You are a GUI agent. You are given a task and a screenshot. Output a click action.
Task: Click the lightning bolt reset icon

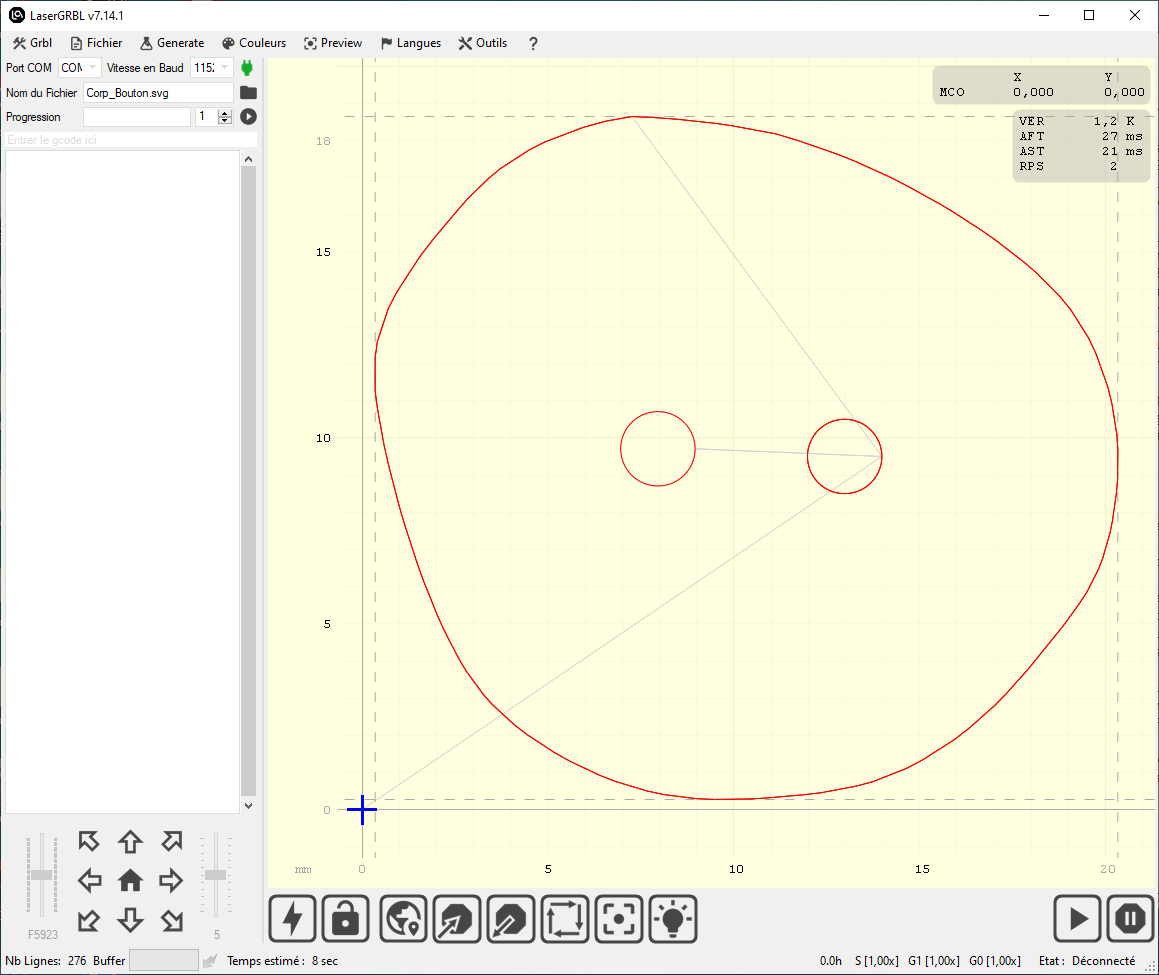(x=293, y=918)
